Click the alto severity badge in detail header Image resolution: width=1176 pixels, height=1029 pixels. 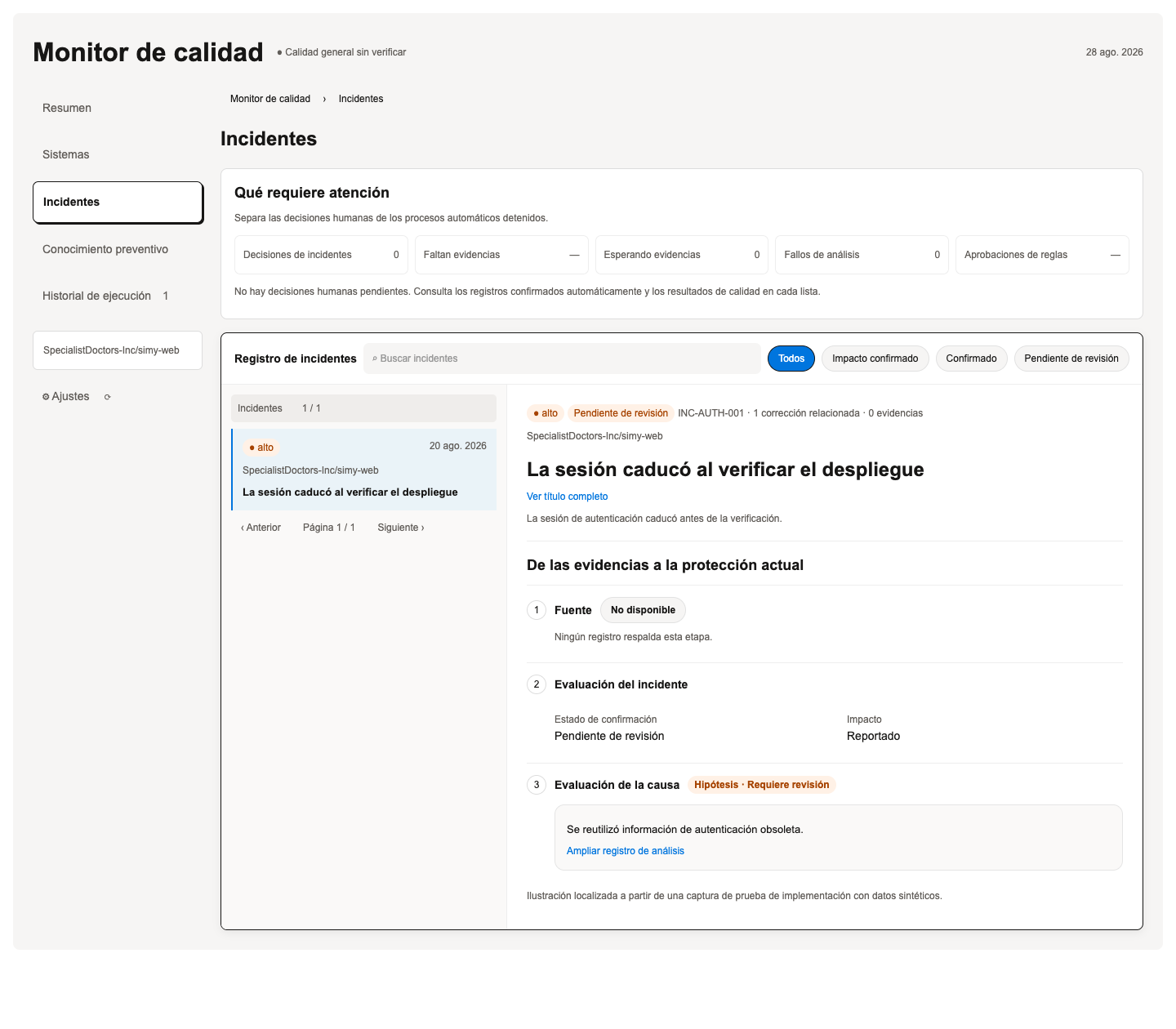click(x=546, y=413)
